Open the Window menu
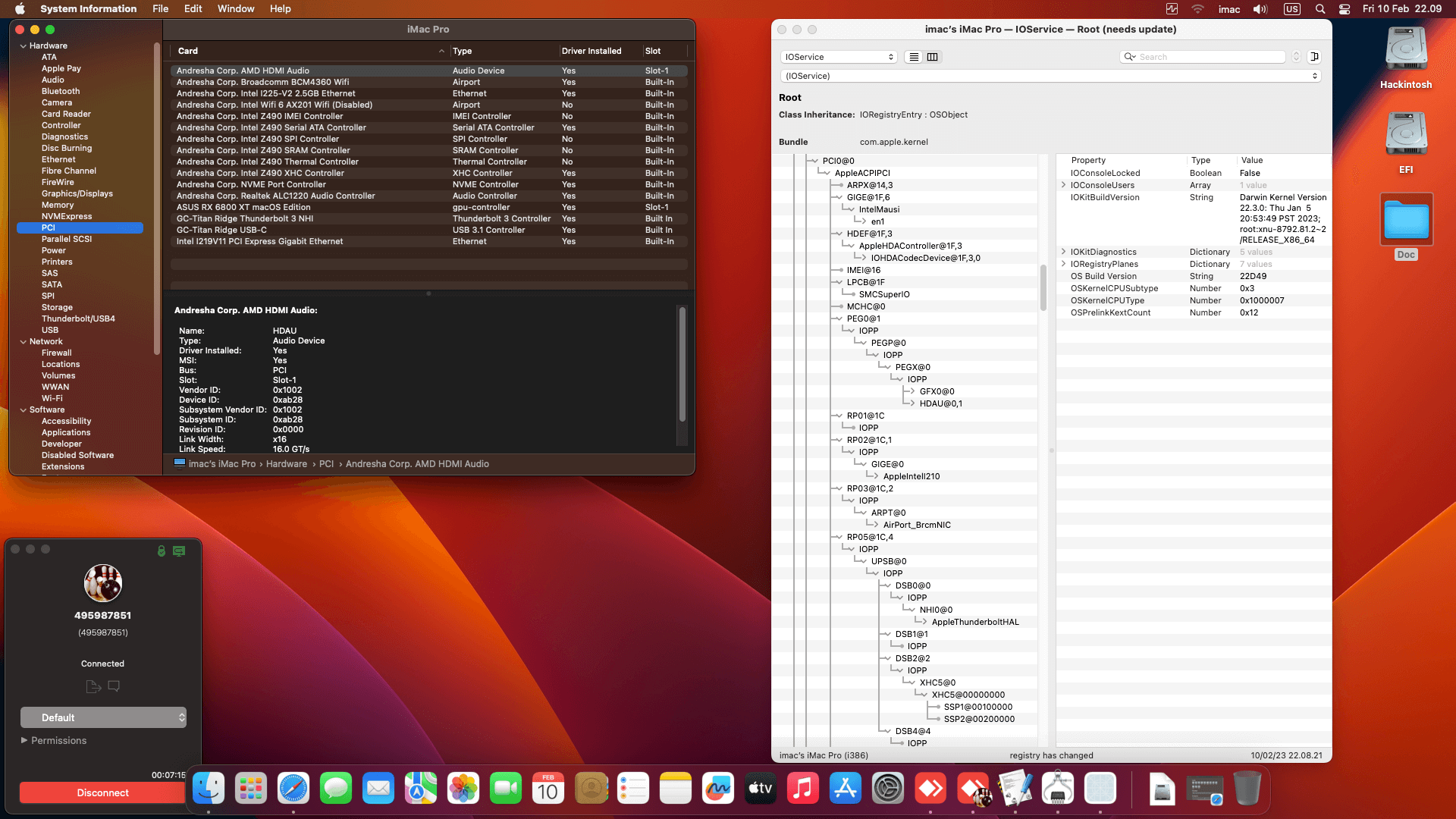Screen dimensions: 1456x819 235,8
